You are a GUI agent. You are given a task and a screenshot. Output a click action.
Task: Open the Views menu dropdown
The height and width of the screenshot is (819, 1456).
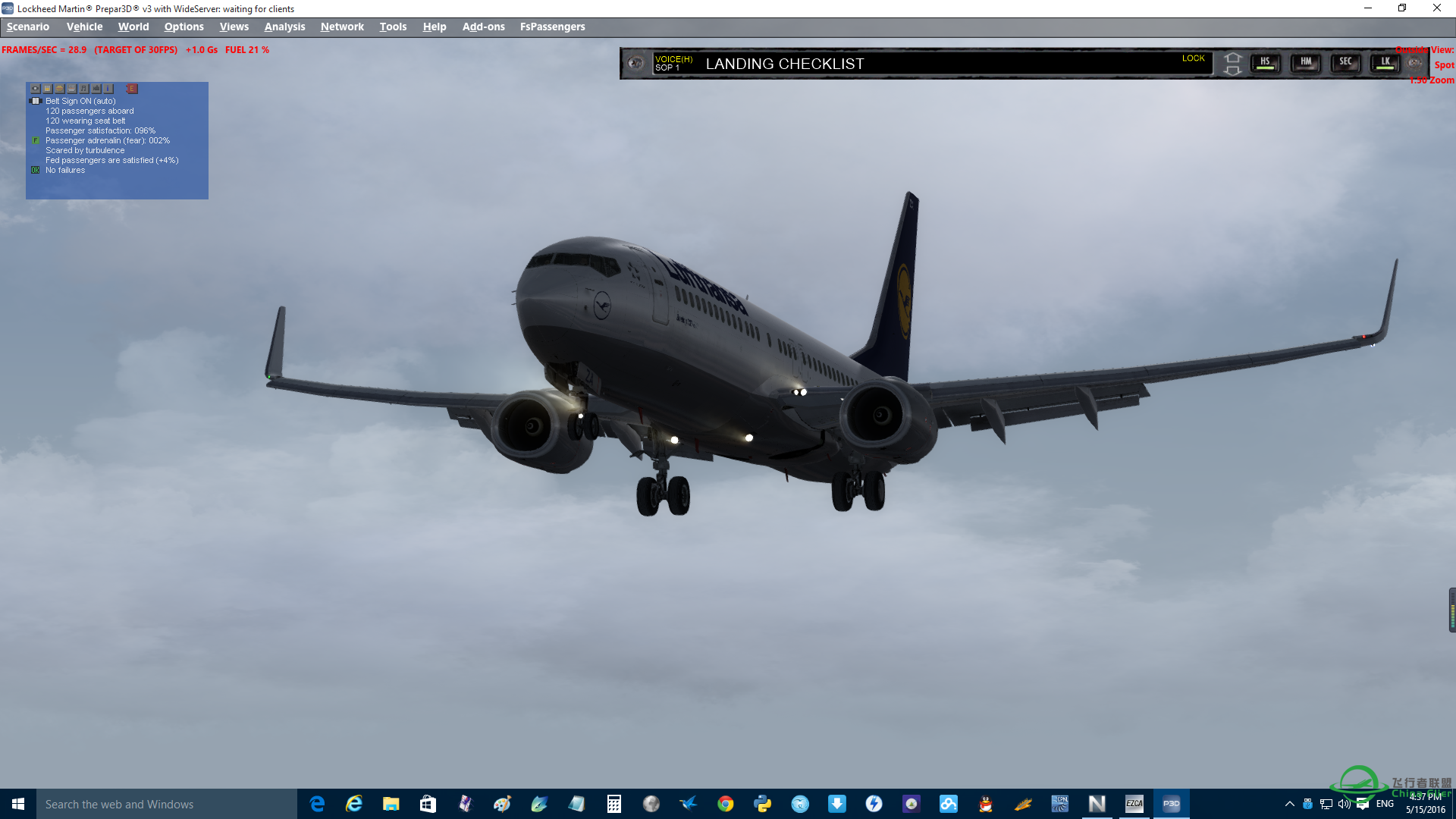[234, 26]
